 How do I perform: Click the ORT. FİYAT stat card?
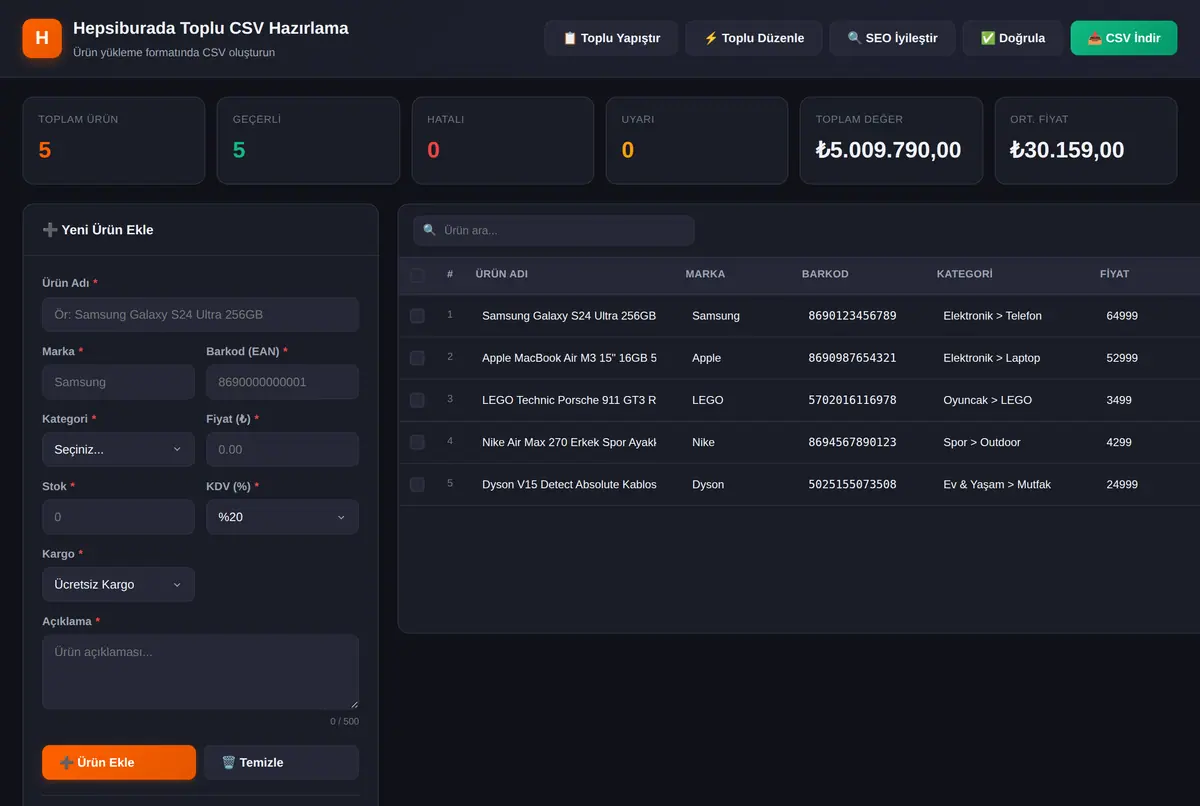click(1086, 140)
